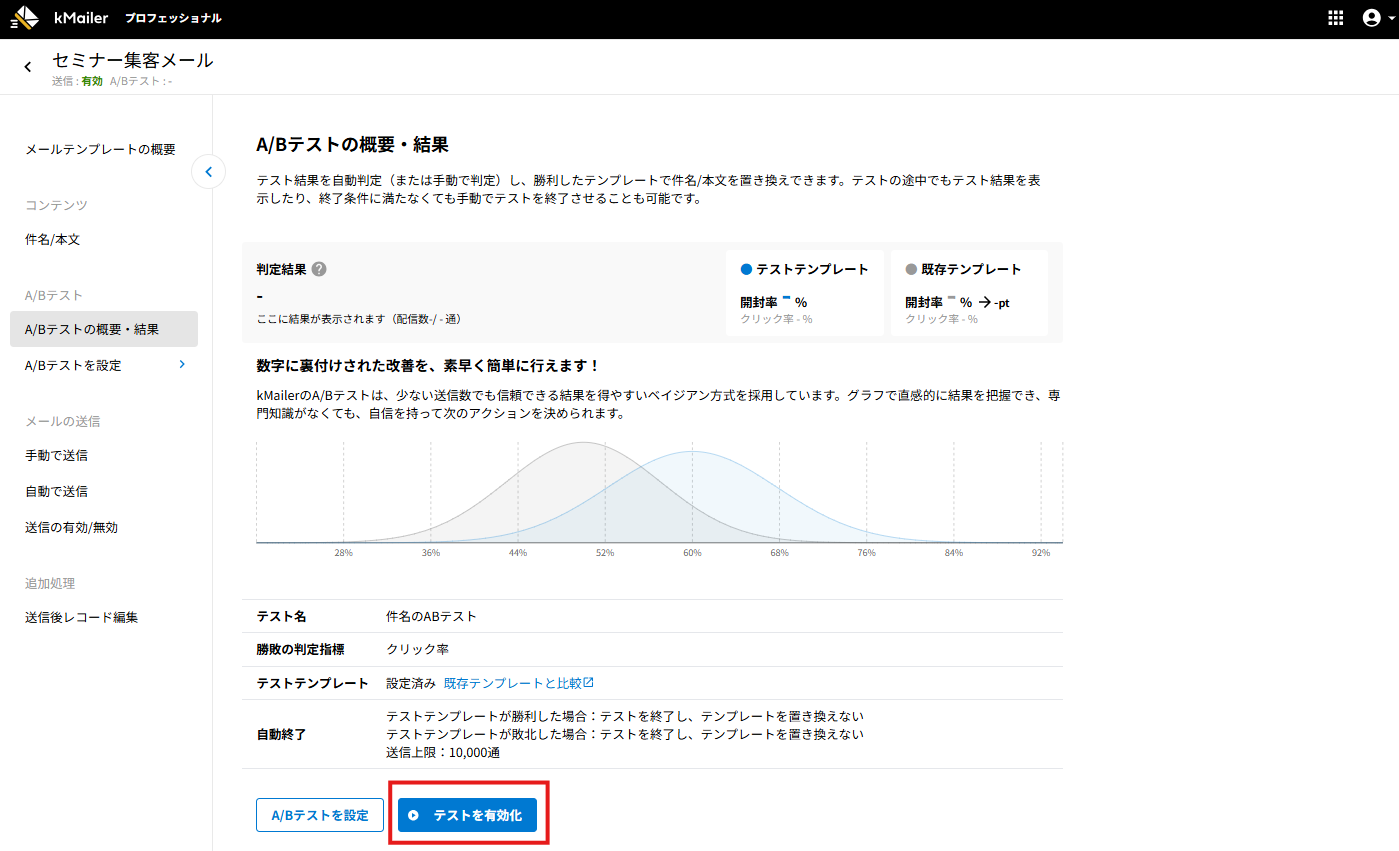1399x851 pixels.
Task: Click the blue テストテンプレート legend dot
Action: tap(746, 269)
